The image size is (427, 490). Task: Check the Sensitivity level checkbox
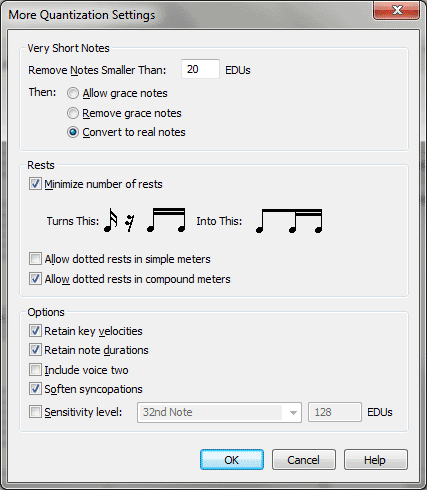(x=35, y=412)
